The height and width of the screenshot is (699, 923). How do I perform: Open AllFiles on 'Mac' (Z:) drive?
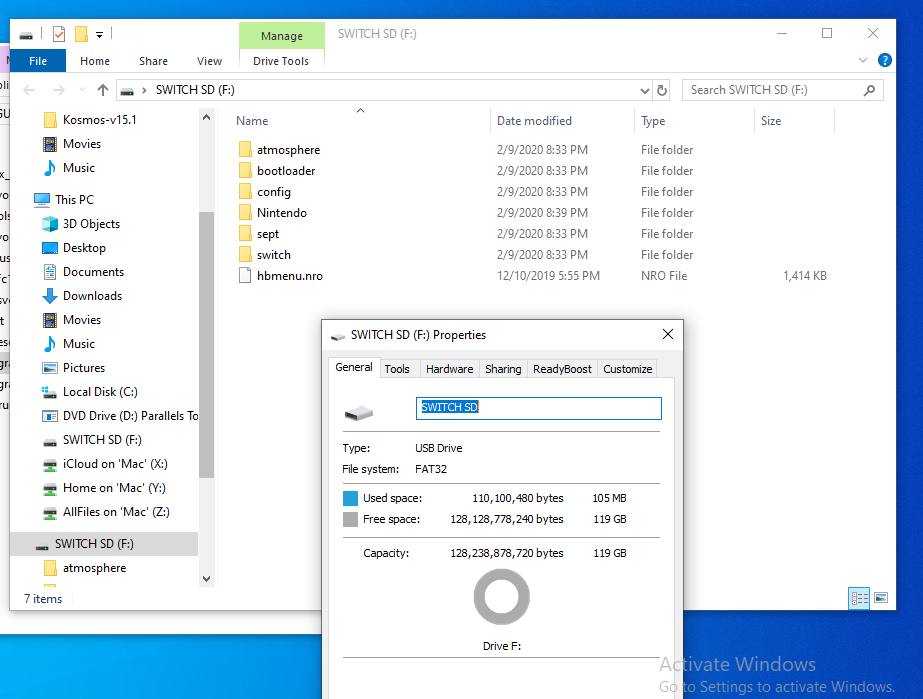pyautogui.click(x=116, y=512)
